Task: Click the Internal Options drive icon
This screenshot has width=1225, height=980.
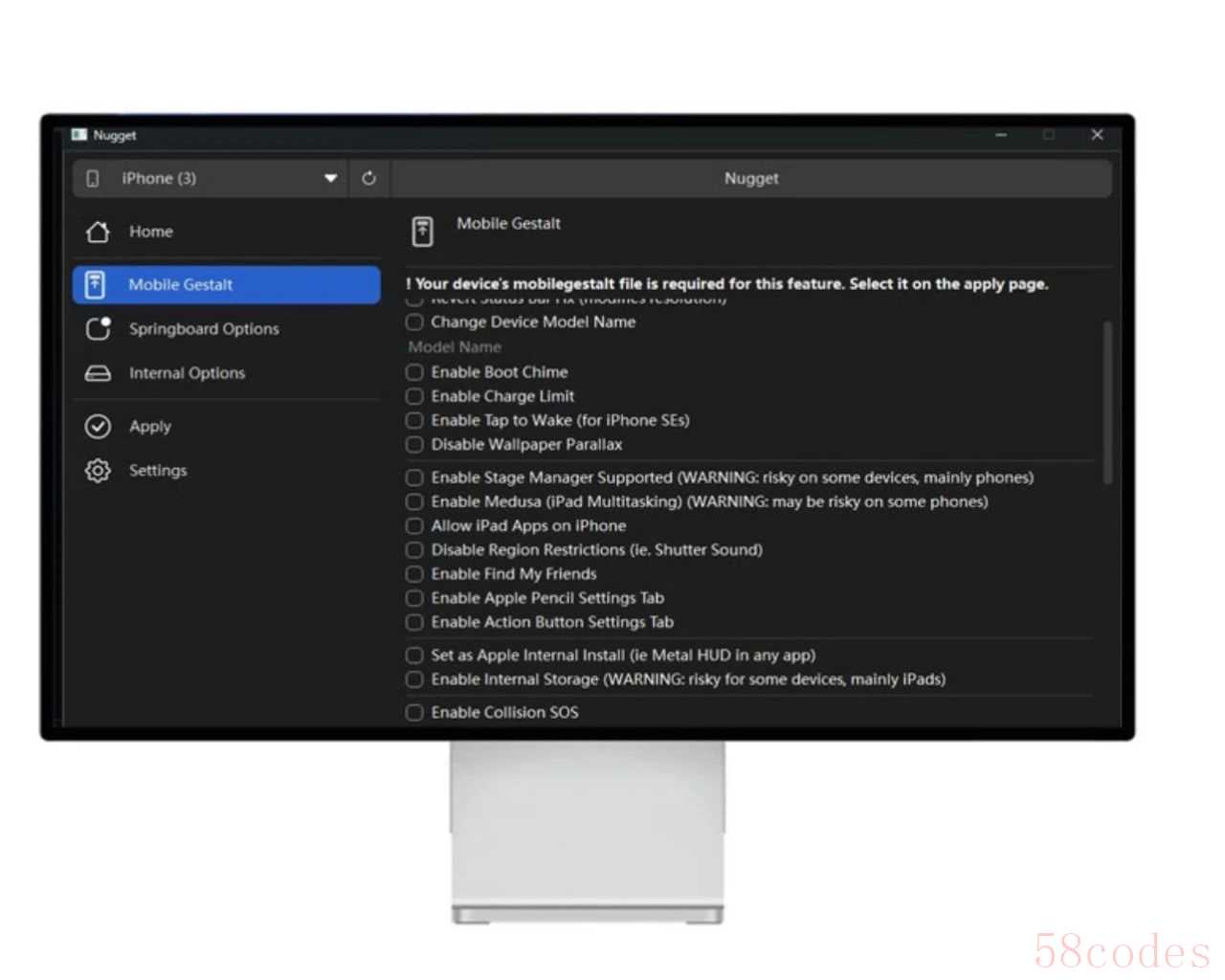Action: tap(98, 373)
